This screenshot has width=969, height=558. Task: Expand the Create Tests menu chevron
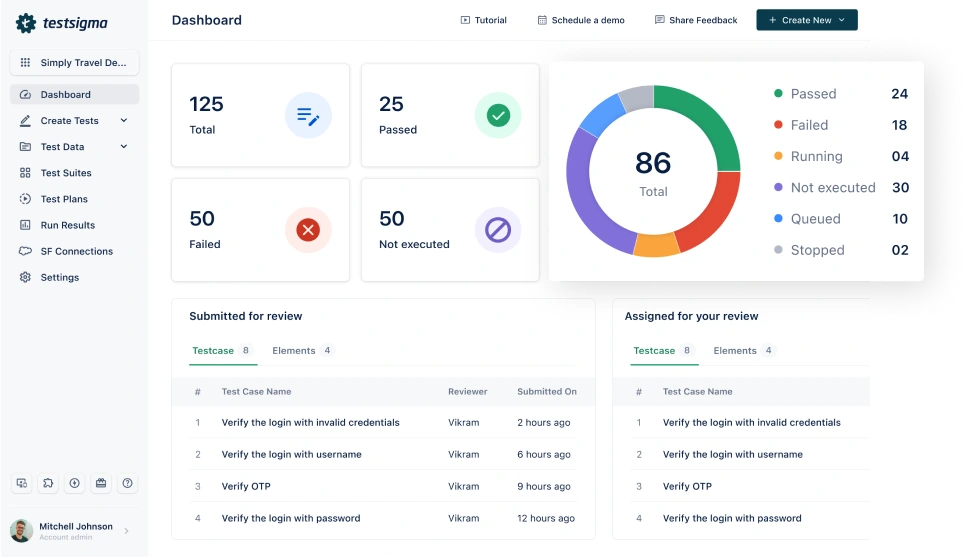coord(124,121)
